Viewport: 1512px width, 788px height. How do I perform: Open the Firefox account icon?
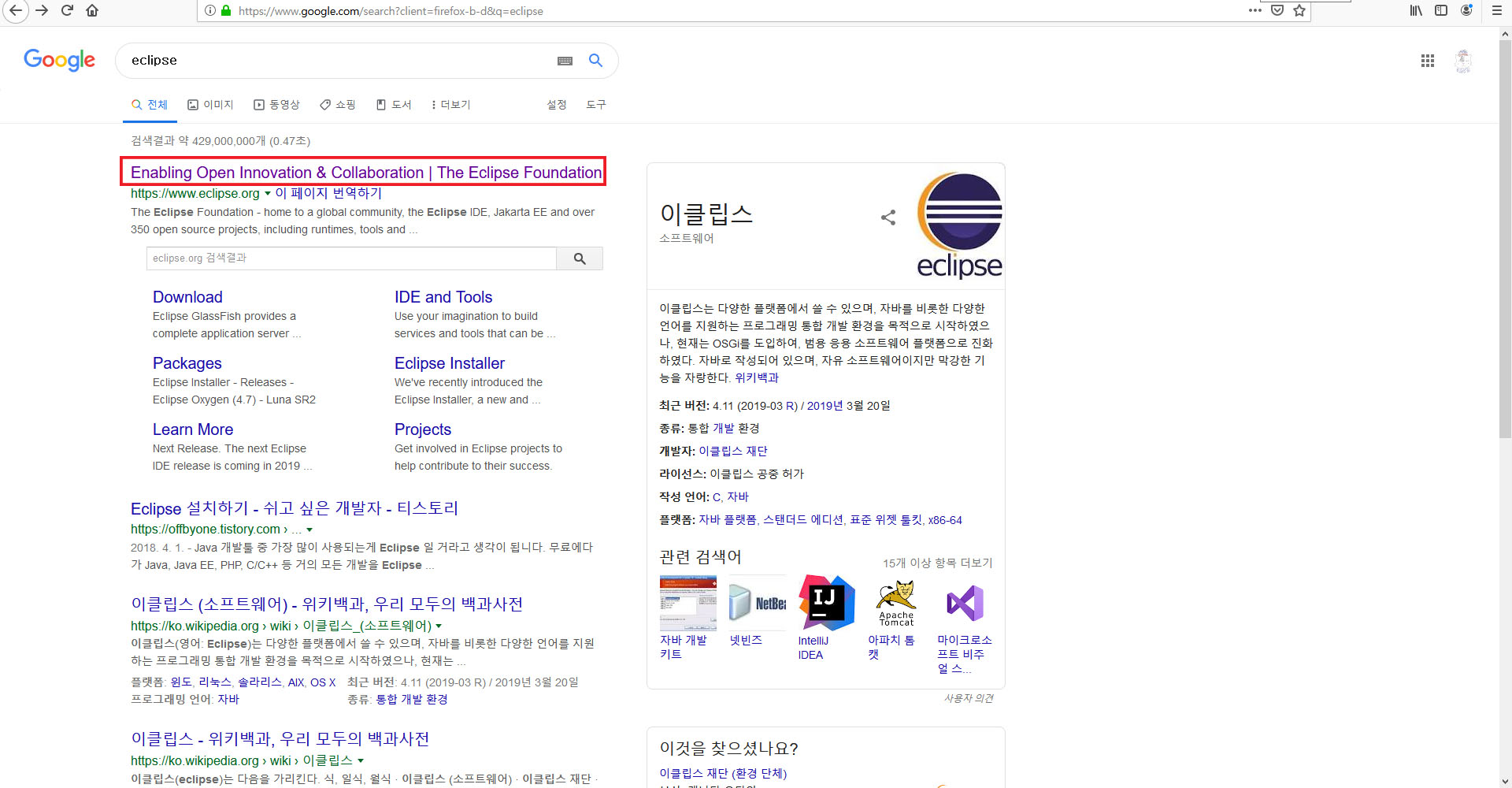tap(1466, 10)
